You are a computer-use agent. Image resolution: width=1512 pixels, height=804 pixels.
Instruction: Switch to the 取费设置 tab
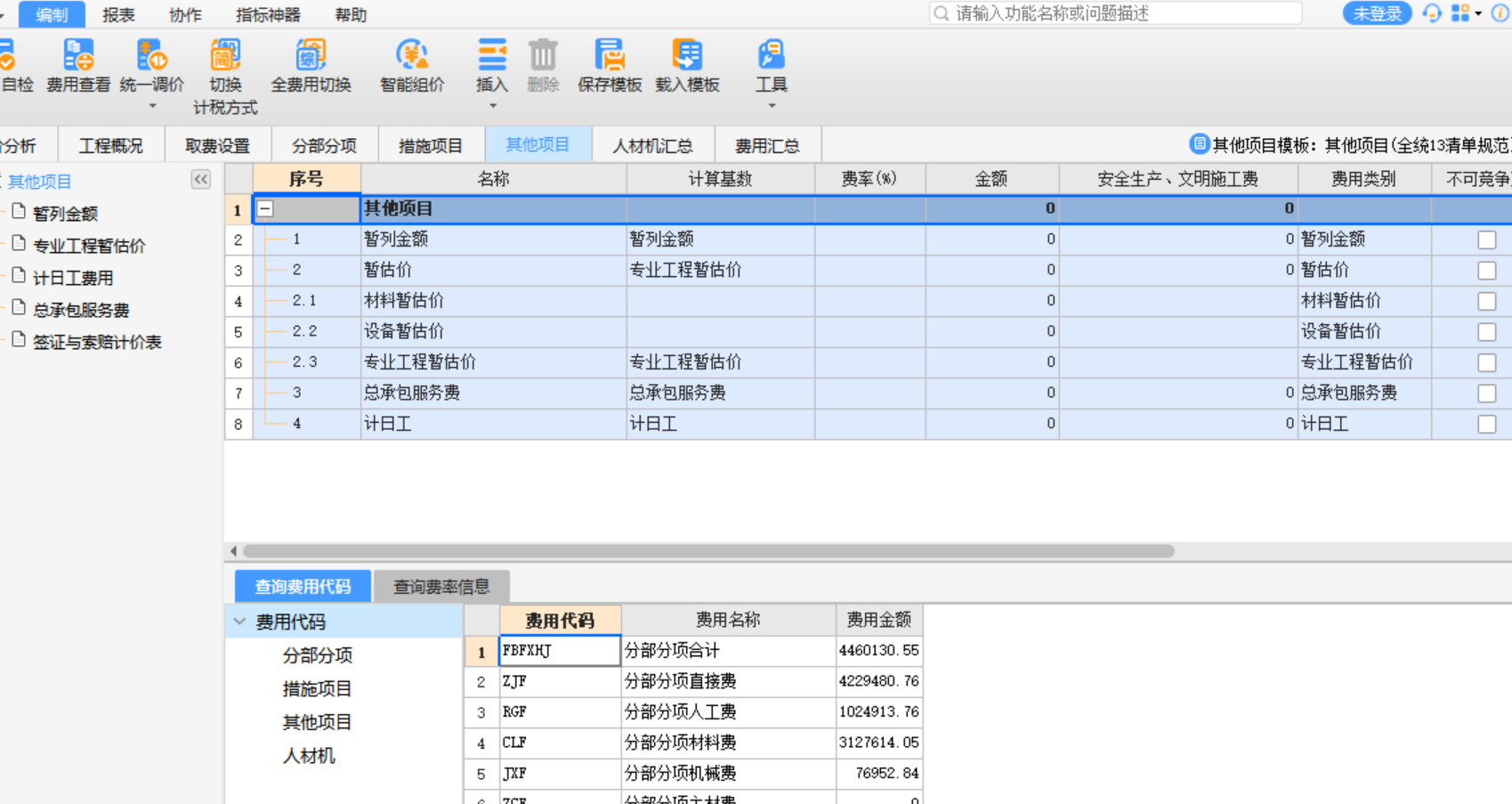[218, 145]
